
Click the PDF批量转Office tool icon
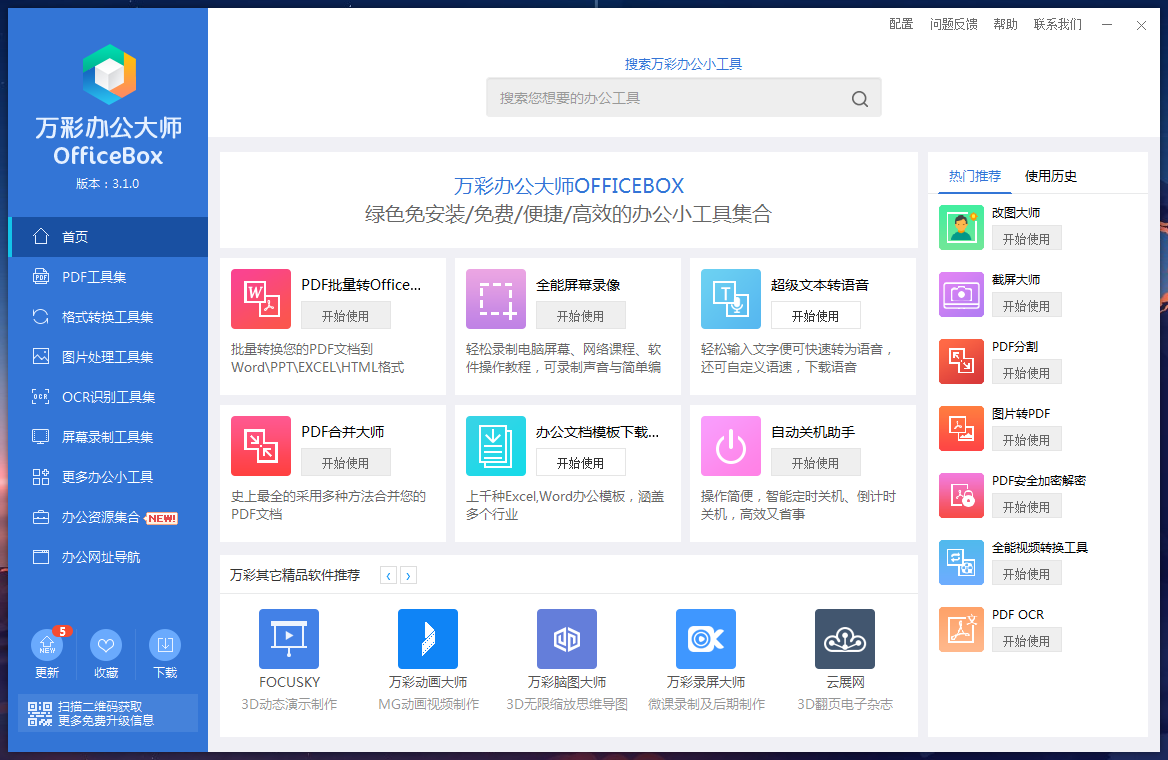point(261,299)
